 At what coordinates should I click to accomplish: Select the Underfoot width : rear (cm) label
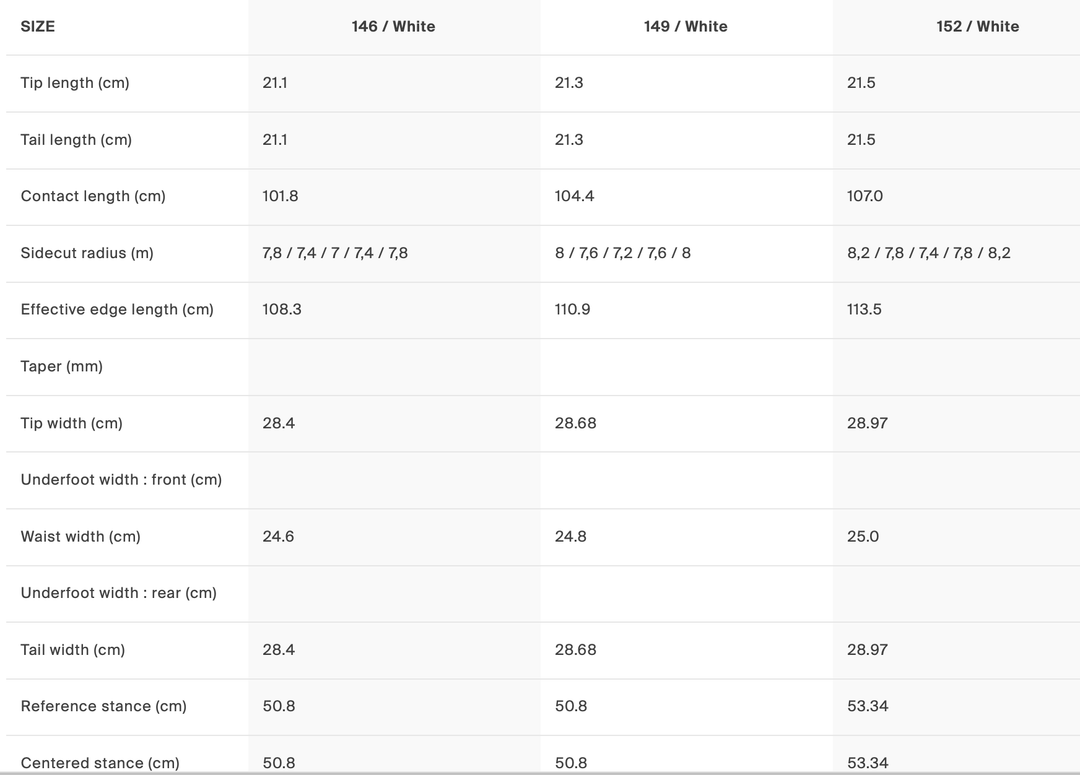point(118,593)
